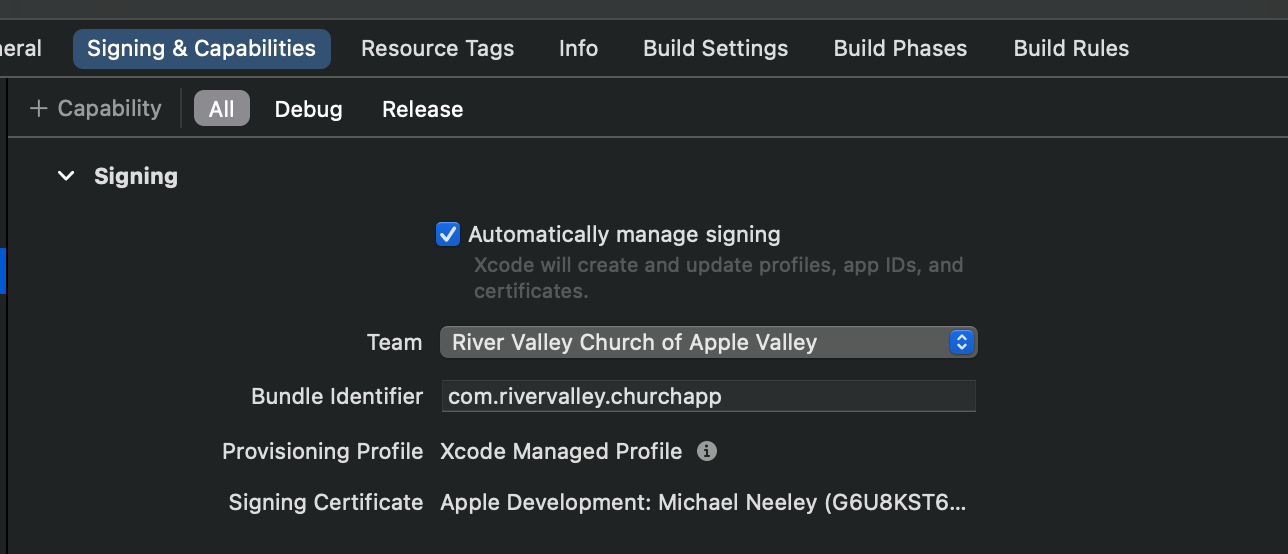Open the Info tab
The image size is (1288, 554).
pyautogui.click(x=578, y=49)
